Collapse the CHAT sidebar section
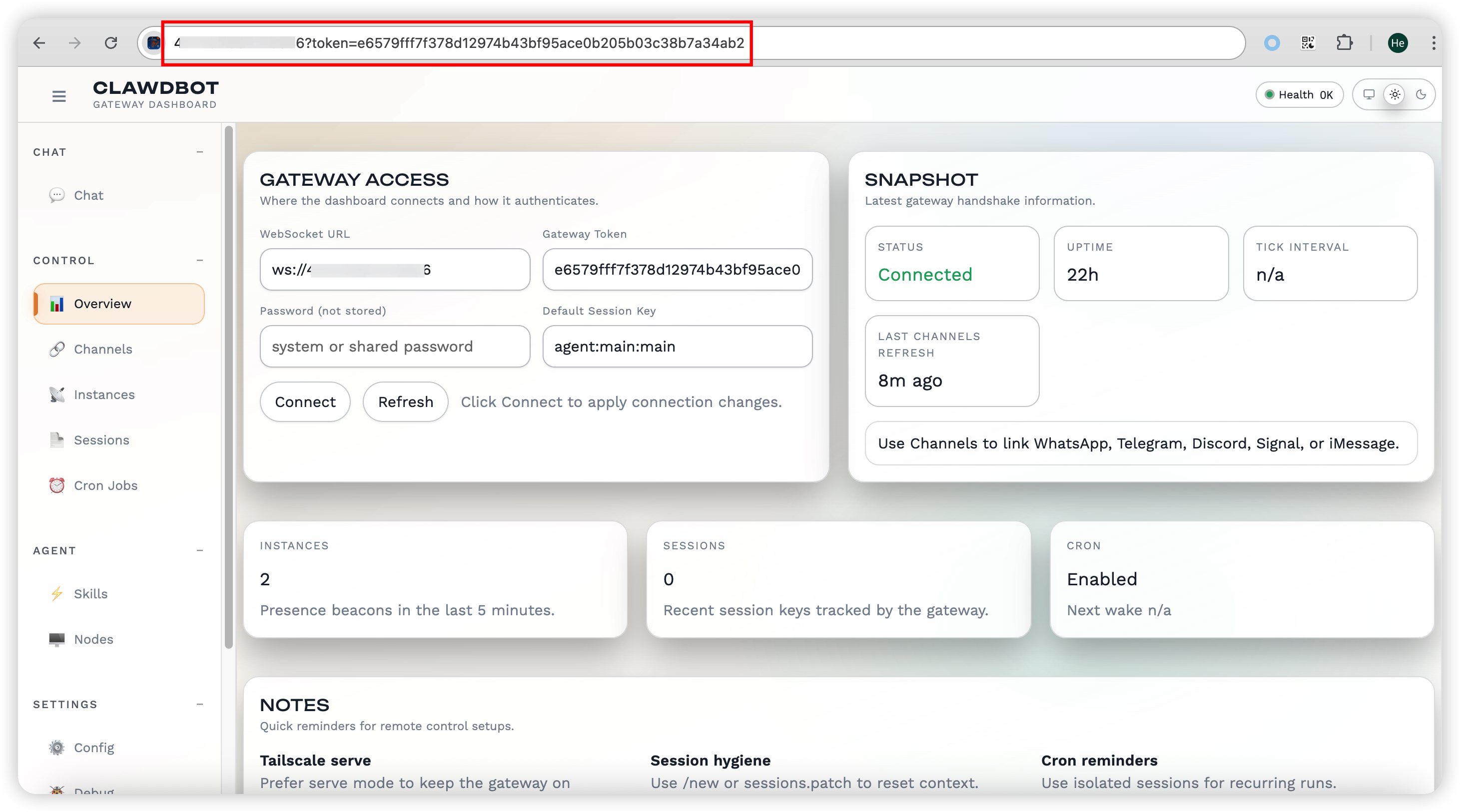 tap(199, 152)
